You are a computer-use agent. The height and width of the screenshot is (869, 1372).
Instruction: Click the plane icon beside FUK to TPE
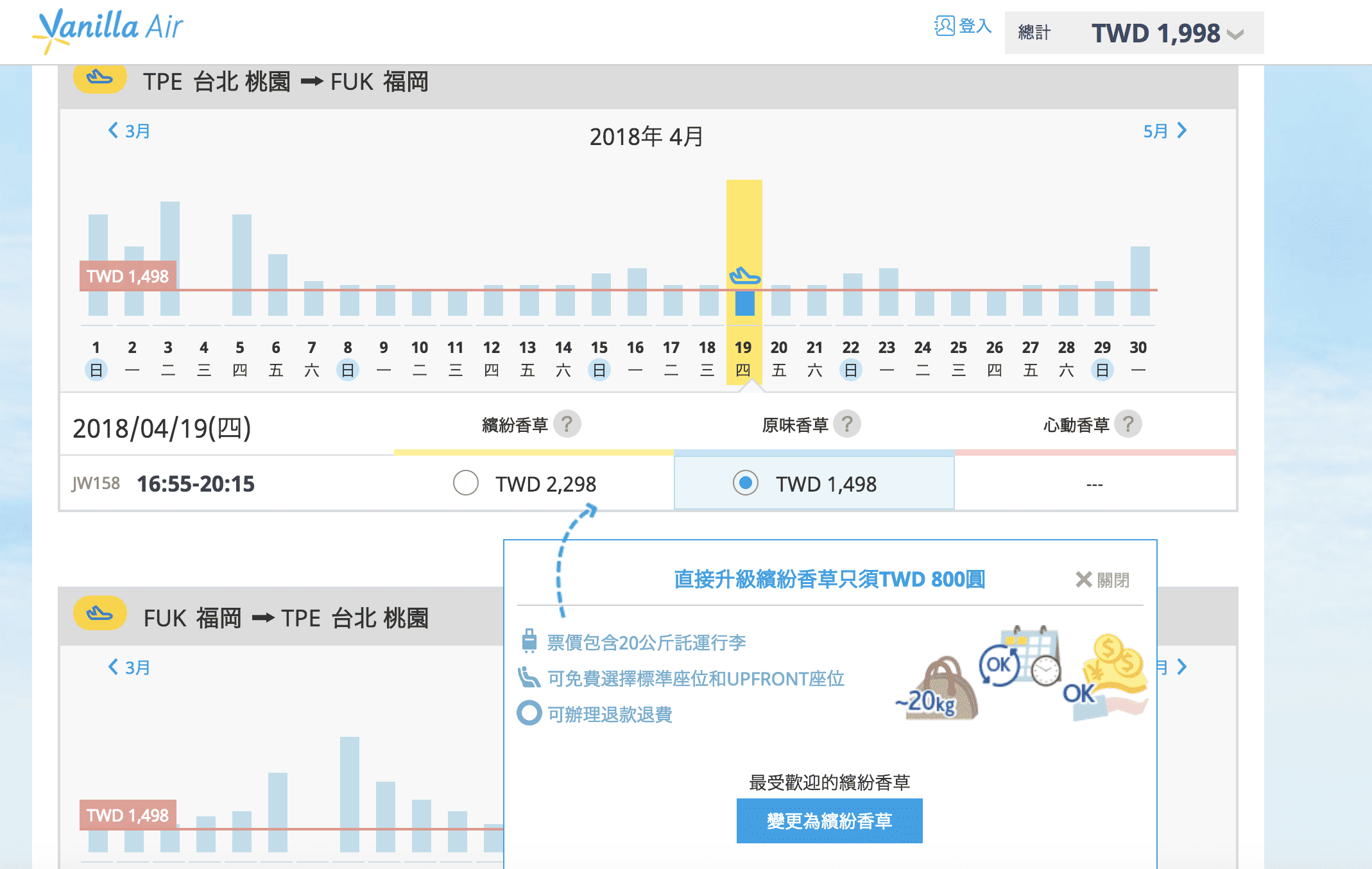click(x=99, y=613)
